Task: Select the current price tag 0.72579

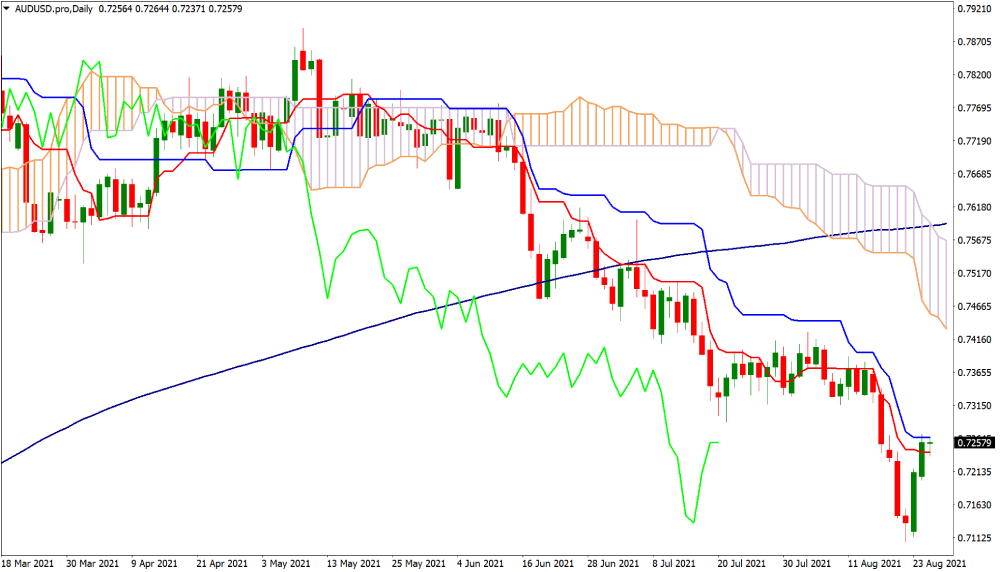Action: click(x=973, y=442)
